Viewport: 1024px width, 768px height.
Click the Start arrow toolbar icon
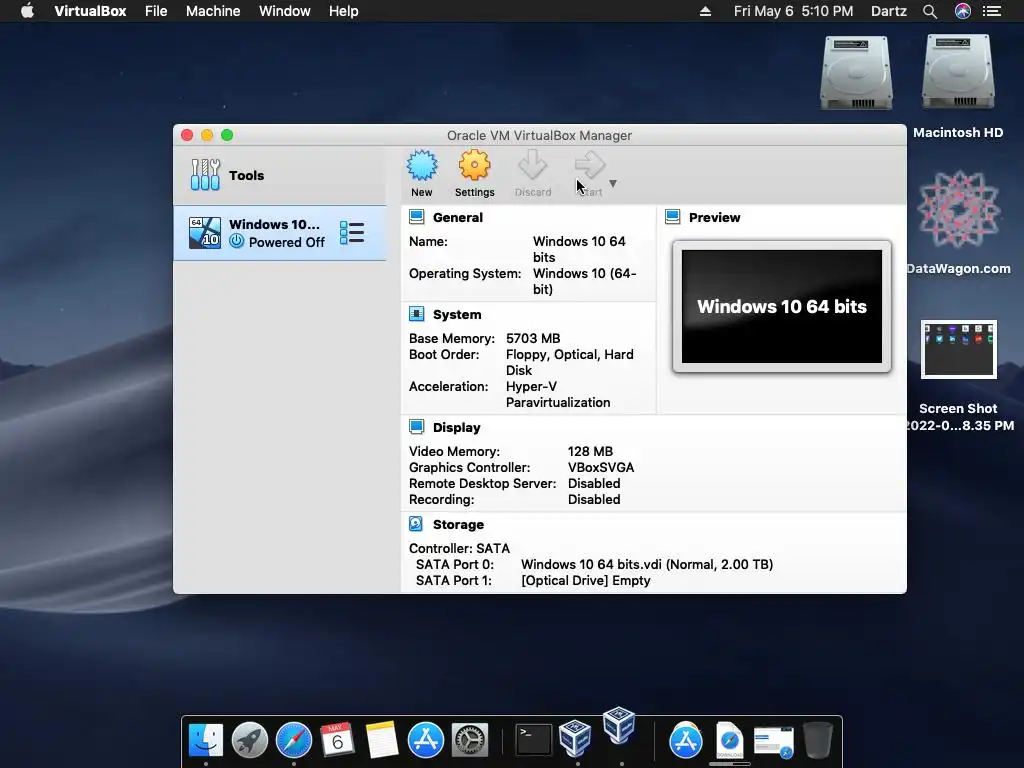point(590,166)
